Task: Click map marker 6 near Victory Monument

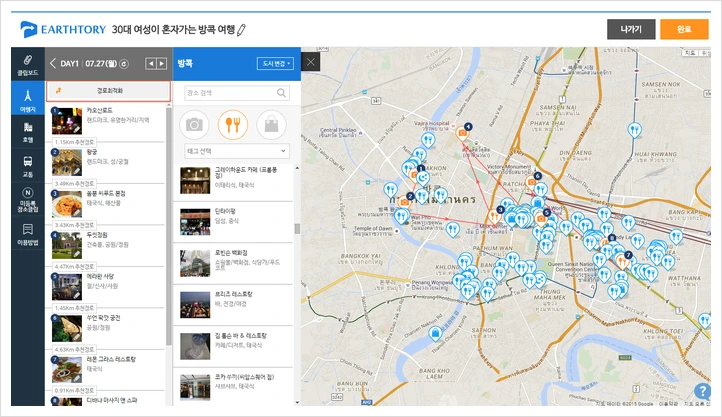Action: coord(532,181)
